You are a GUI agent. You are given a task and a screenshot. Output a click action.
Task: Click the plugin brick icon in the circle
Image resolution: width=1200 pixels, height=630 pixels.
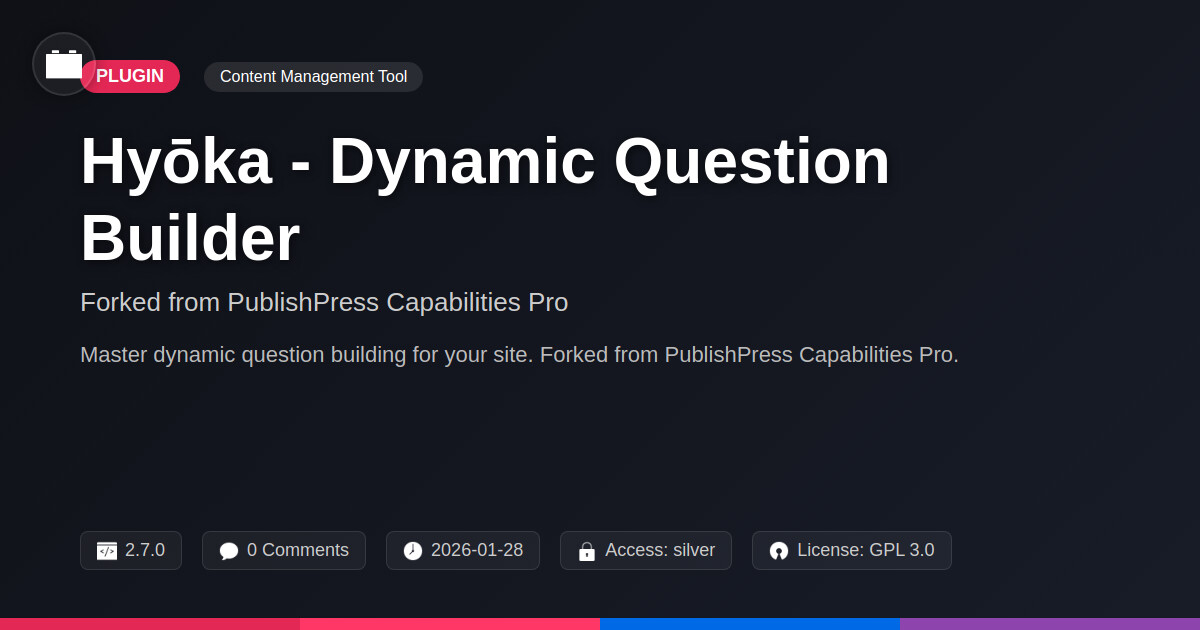[x=64, y=64]
